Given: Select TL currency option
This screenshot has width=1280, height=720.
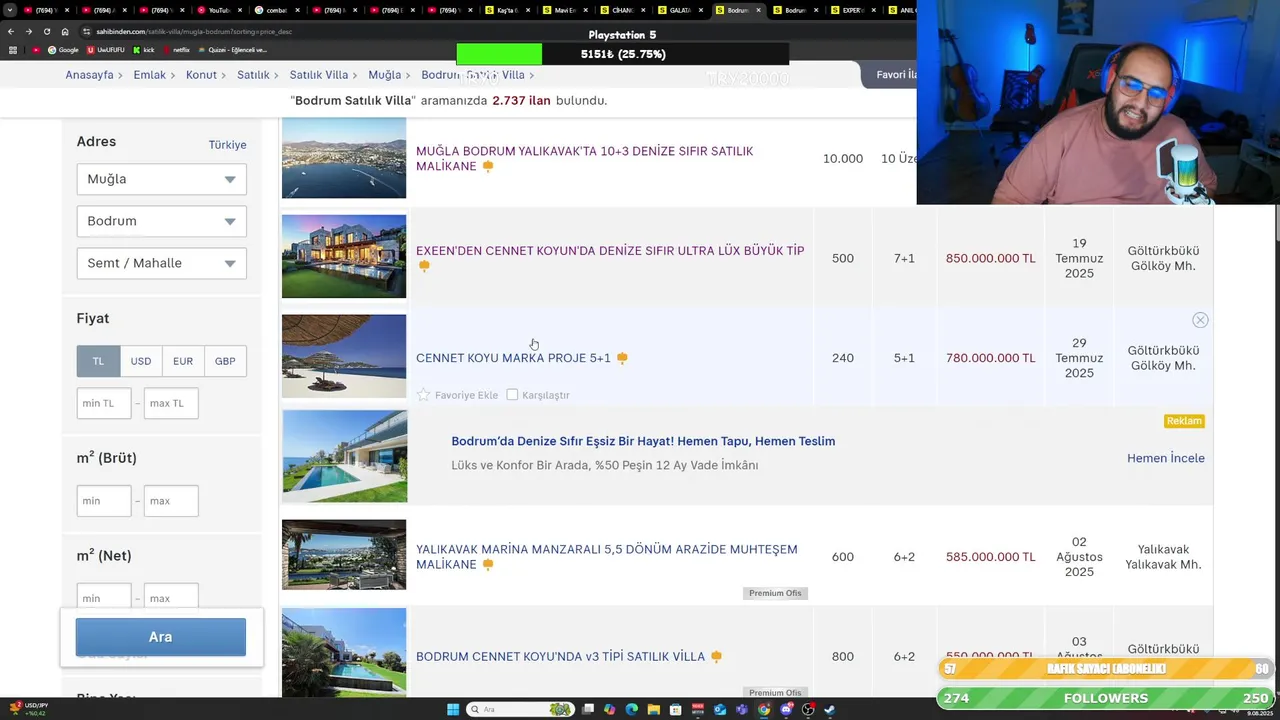Looking at the screenshot, I should [x=98, y=361].
